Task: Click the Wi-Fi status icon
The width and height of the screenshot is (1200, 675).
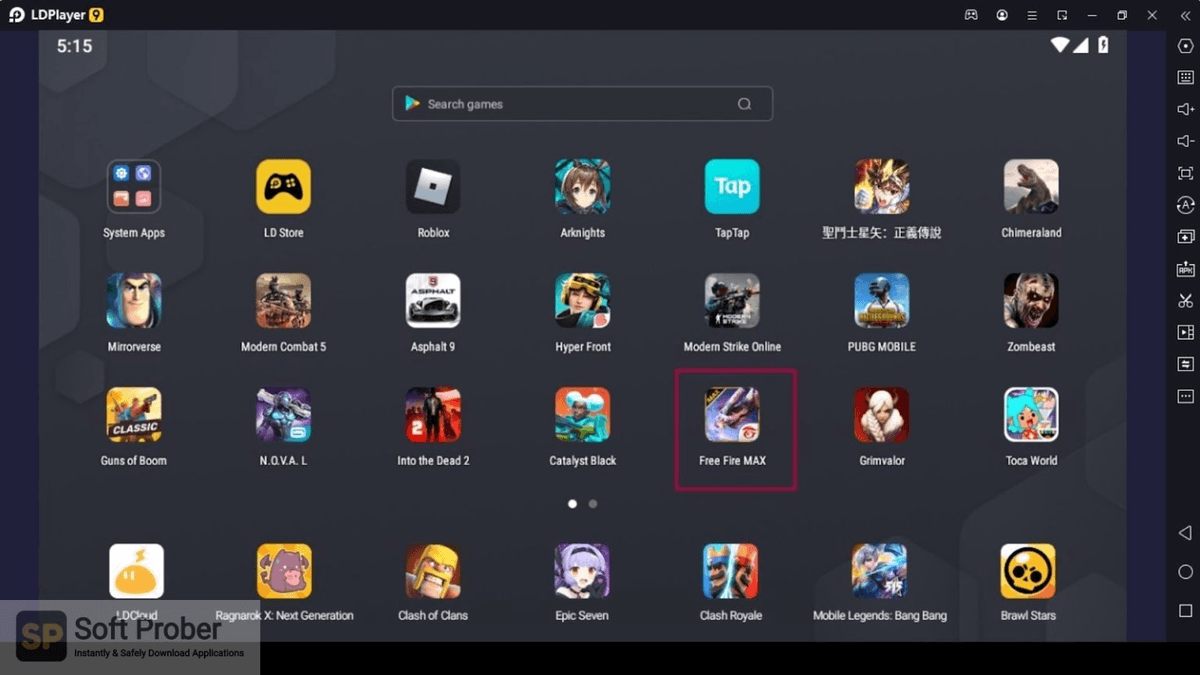Action: pyautogui.click(x=1060, y=45)
